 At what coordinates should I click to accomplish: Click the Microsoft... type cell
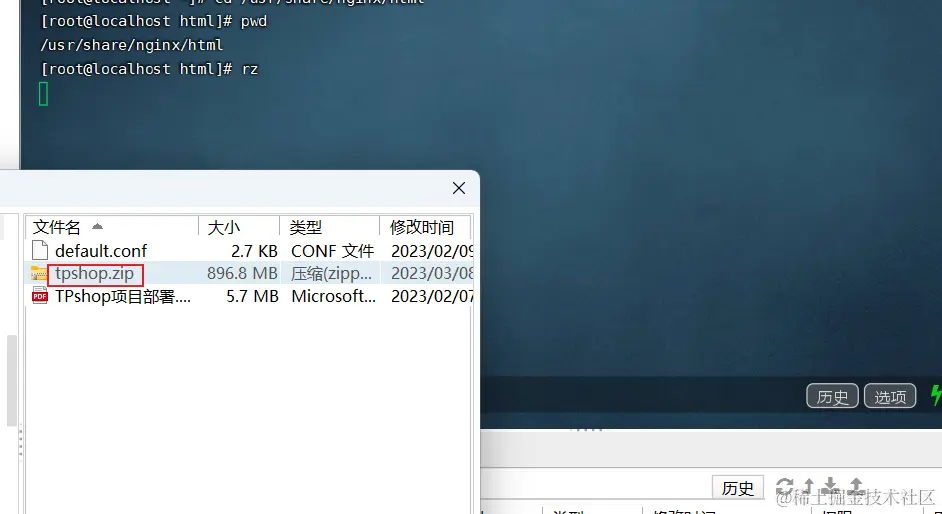(333, 297)
